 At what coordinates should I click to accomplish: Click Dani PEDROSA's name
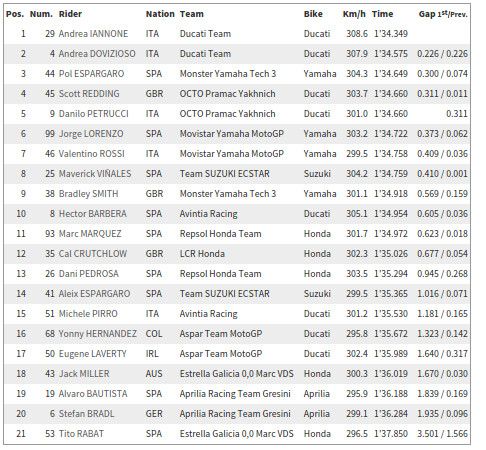pos(89,274)
